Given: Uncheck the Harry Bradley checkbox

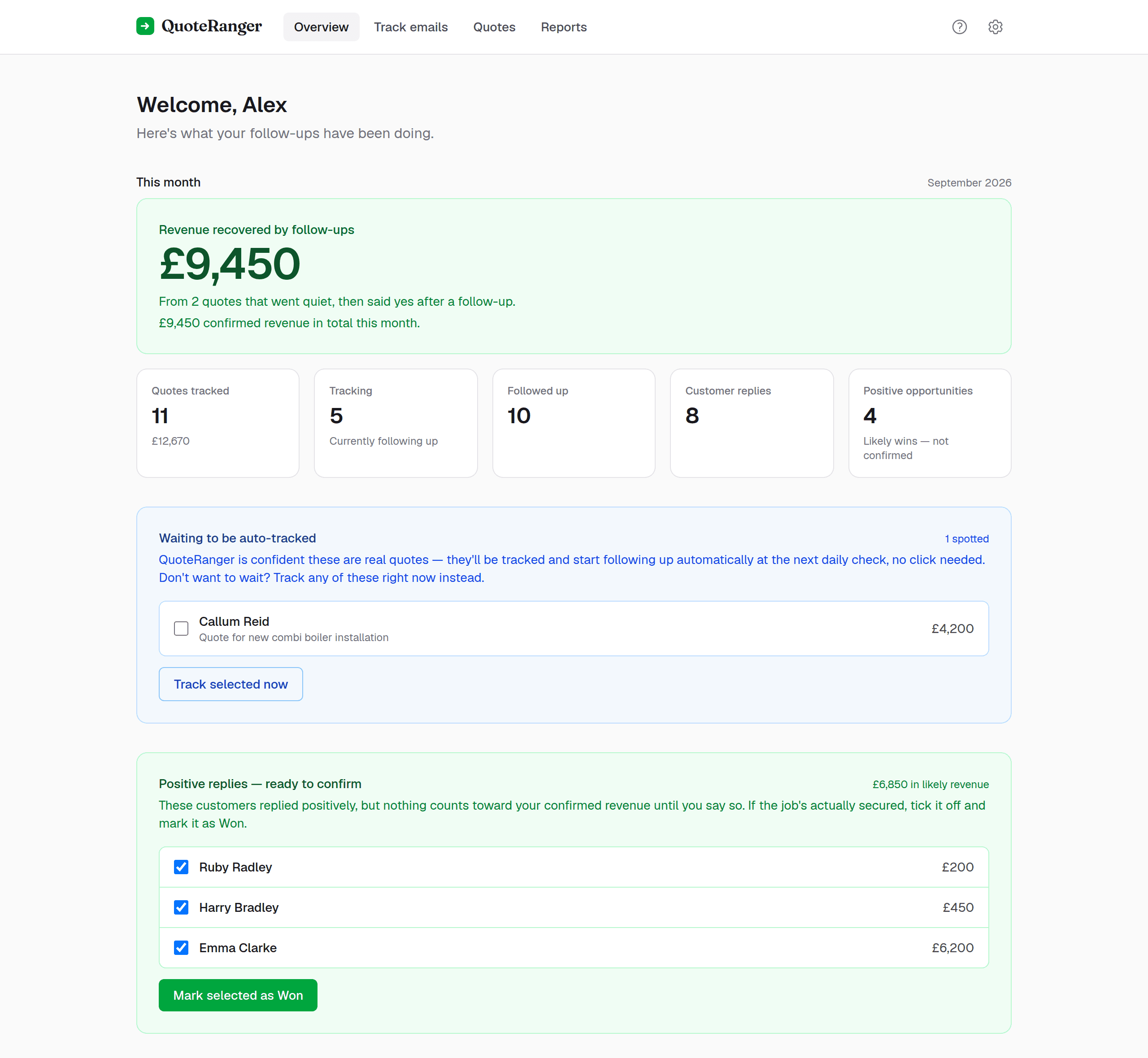Looking at the screenshot, I should 181,907.
